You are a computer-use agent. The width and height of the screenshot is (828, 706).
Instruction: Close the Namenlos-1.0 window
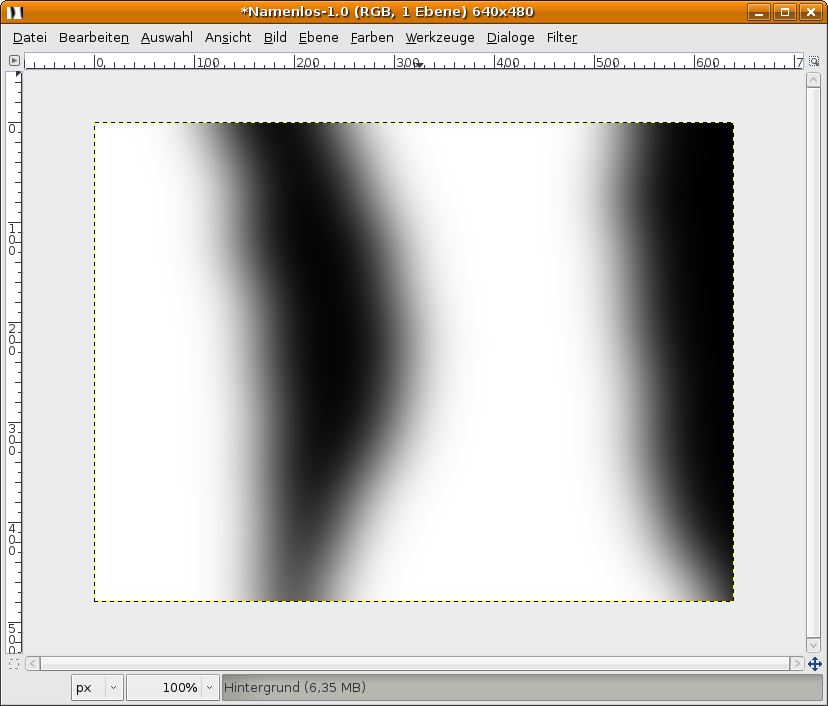811,12
